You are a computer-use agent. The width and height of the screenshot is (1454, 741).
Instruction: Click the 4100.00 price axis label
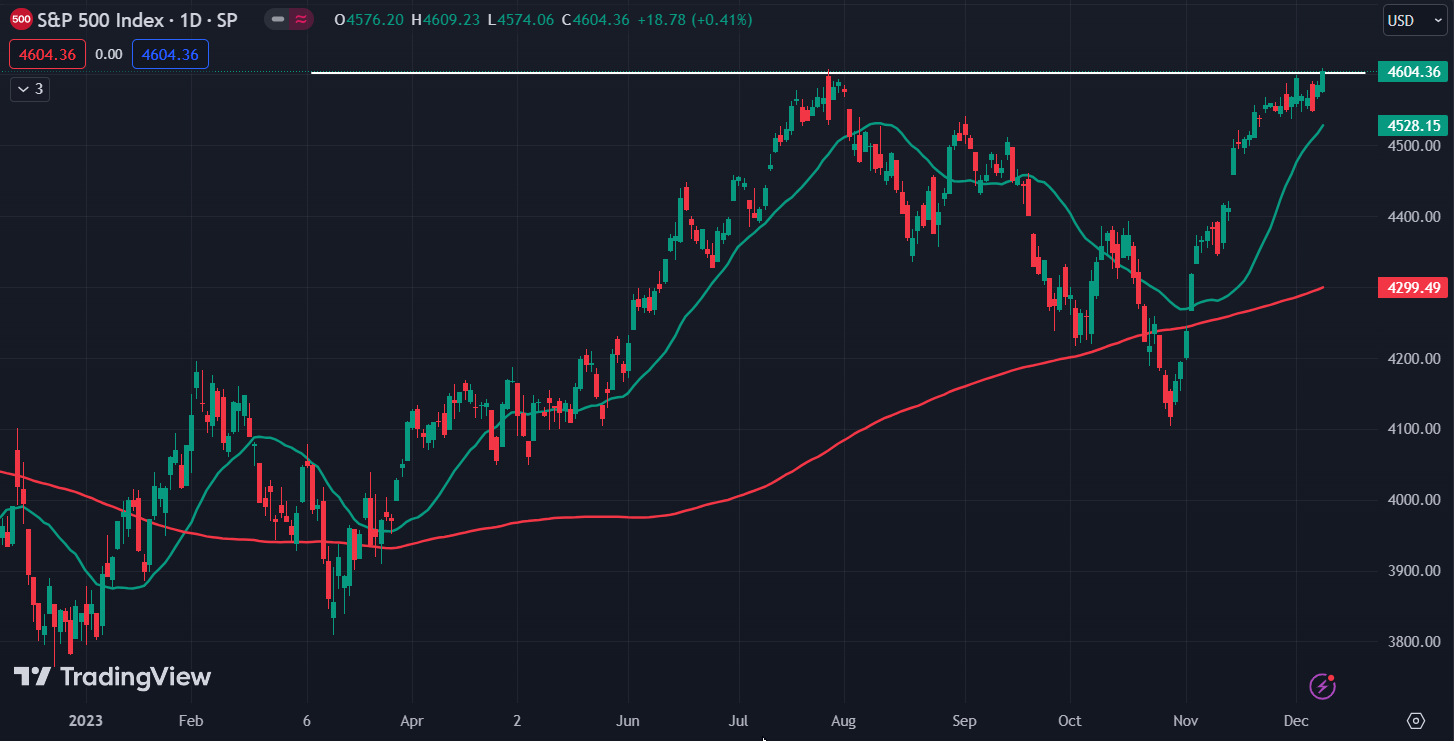(x=1416, y=429)
